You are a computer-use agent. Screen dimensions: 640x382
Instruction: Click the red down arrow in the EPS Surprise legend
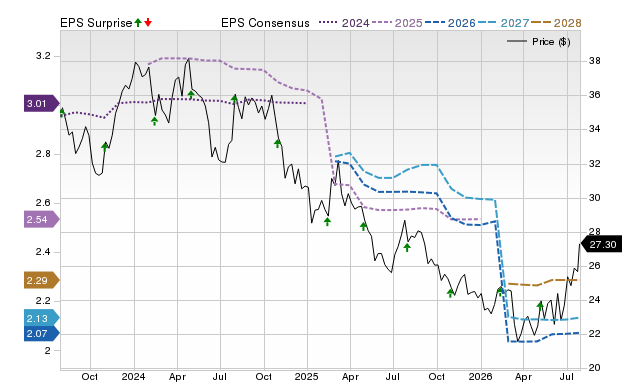[x=148, y=23]
